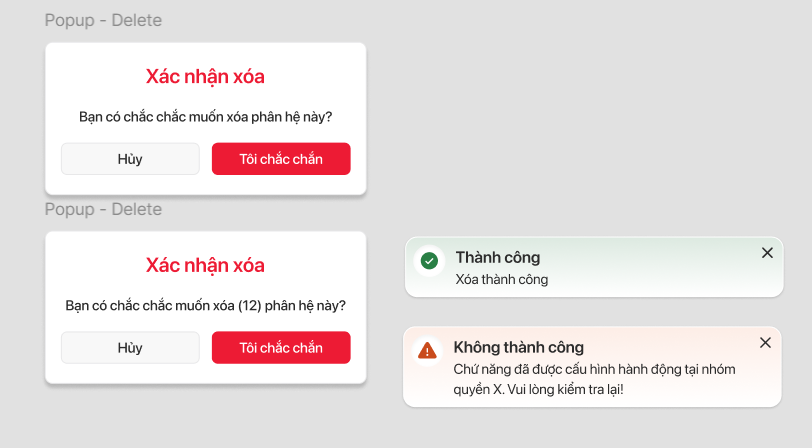Close the Thành công notification

click(767, 253)
